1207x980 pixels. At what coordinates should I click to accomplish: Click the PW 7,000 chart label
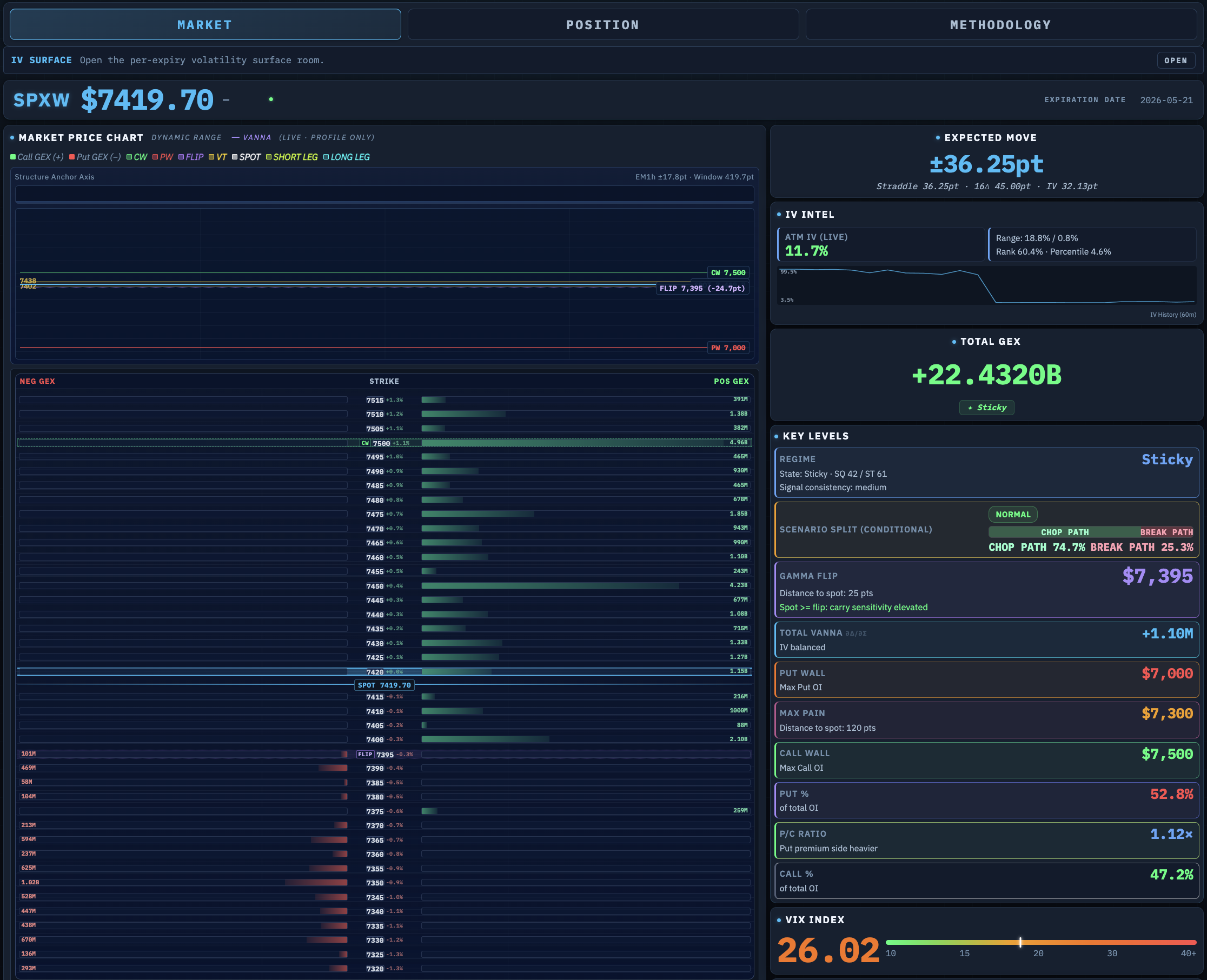coord(728,348)
